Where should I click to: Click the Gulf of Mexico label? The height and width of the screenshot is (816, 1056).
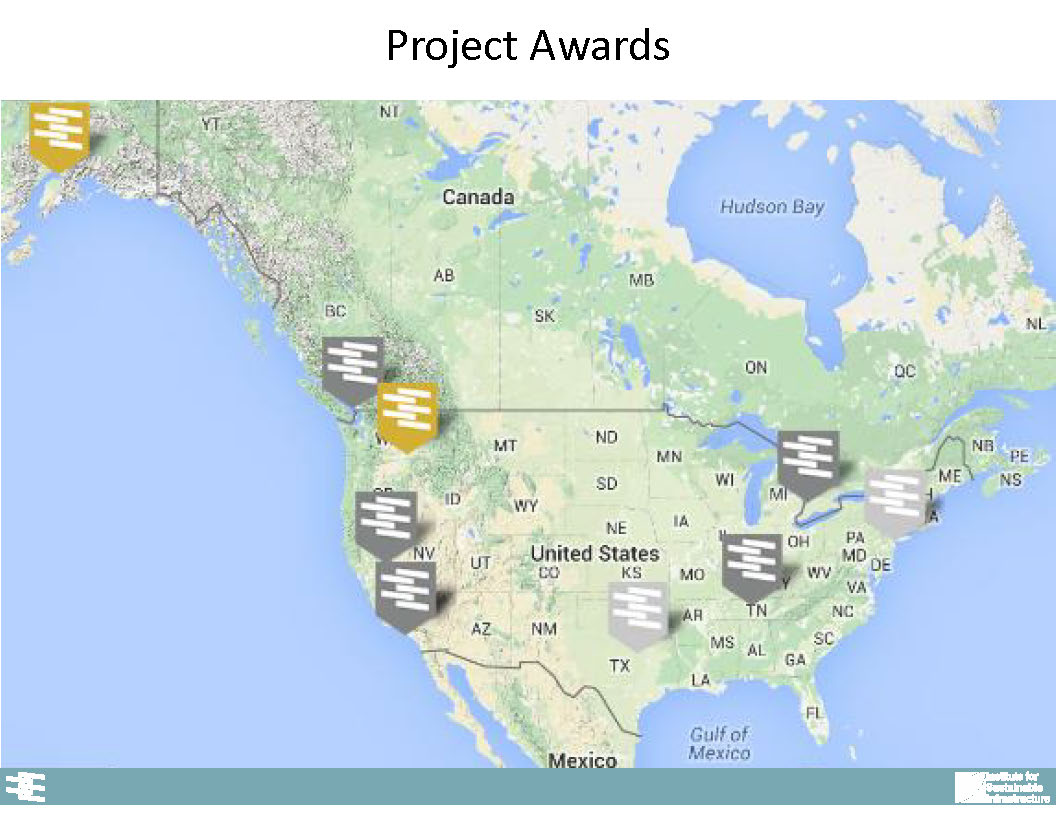(x=719, y=743)
